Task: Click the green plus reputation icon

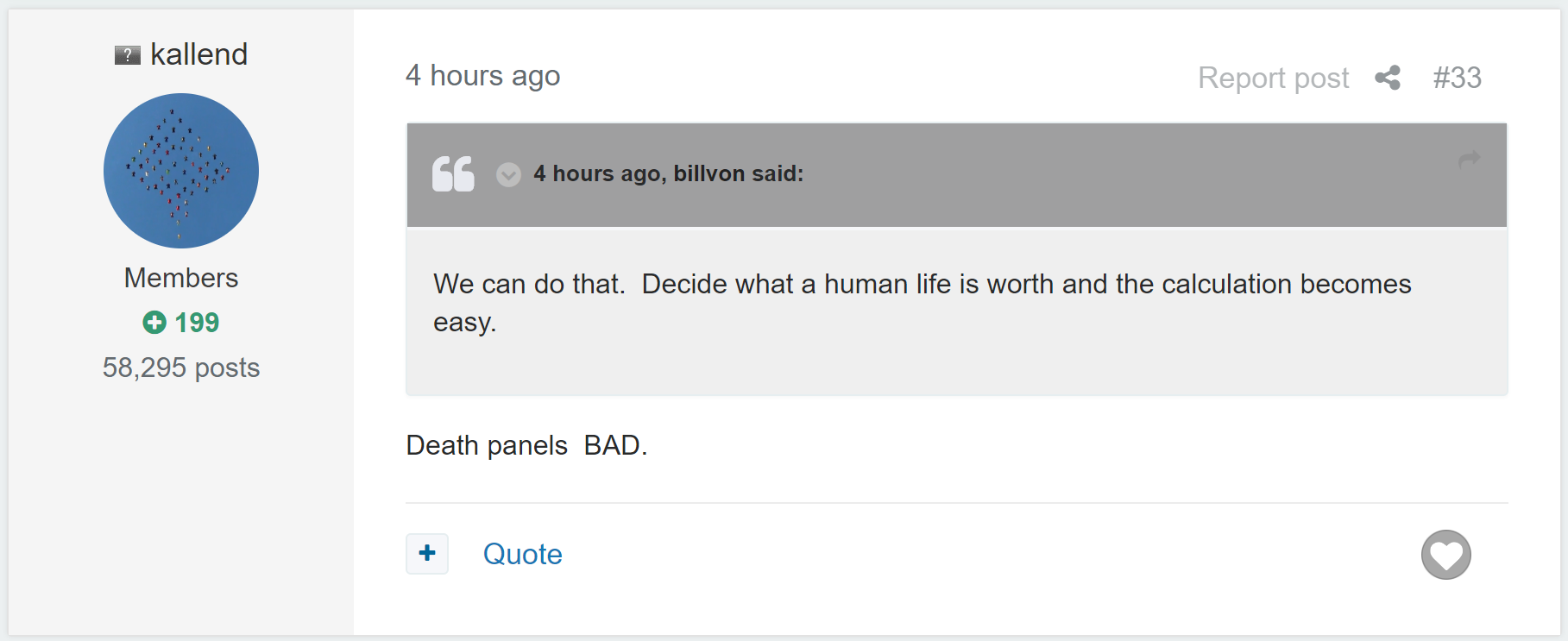Action: (154, 323)
